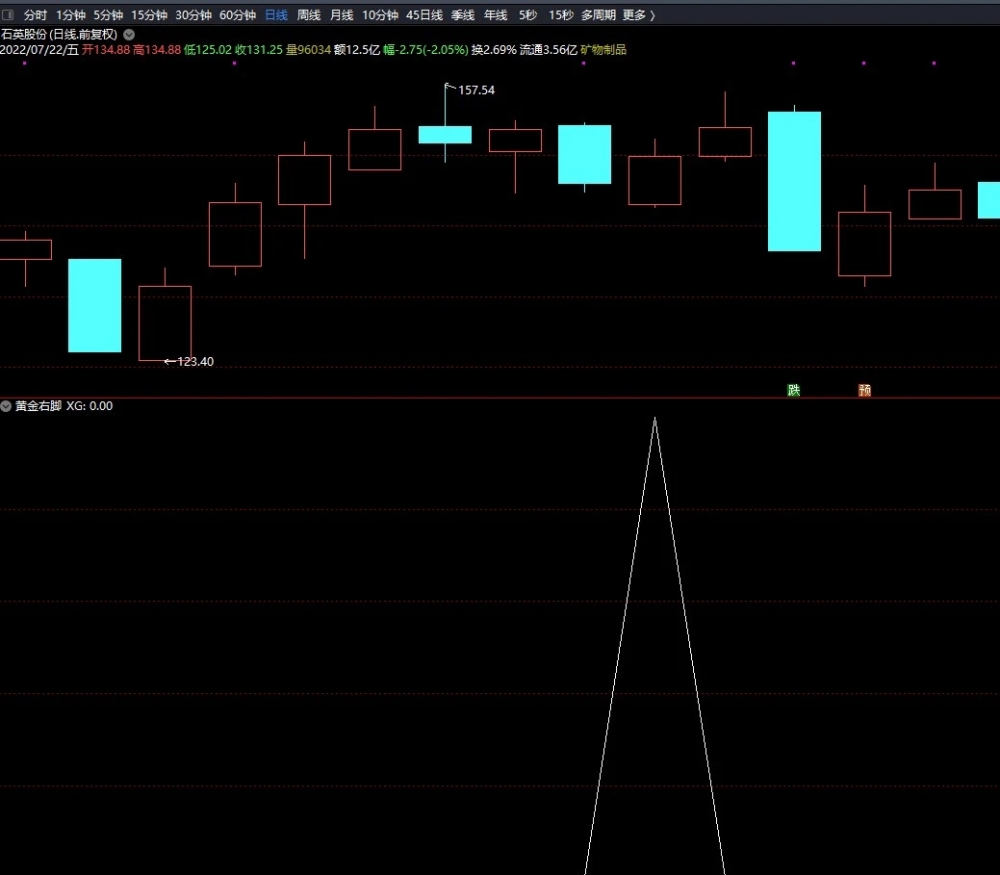1000x875 pixels.
Task: Switch to 季线 quarterly chart
Action: [x=463, y=15]
